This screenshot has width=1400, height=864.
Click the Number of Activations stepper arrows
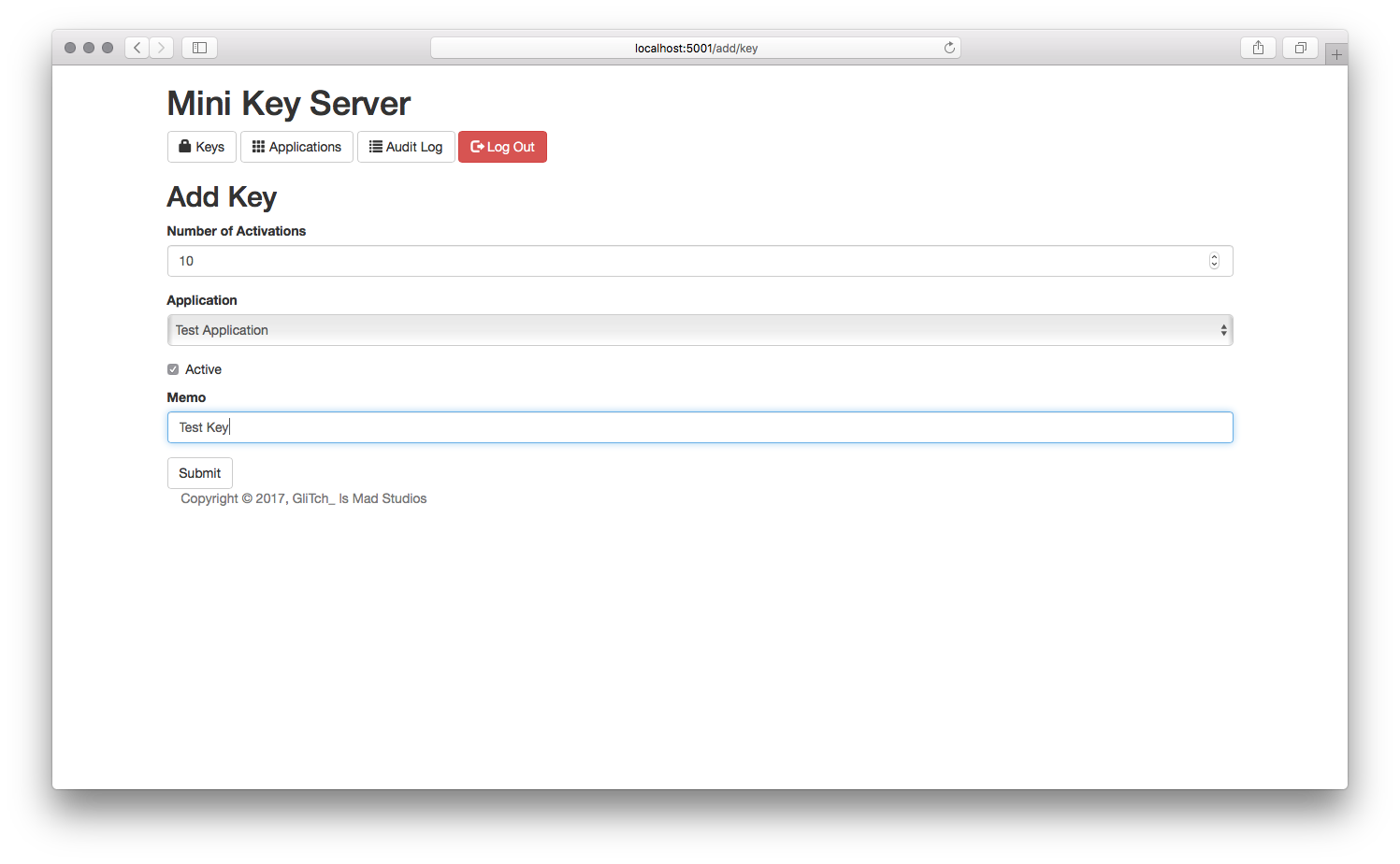pos(1214,261)
